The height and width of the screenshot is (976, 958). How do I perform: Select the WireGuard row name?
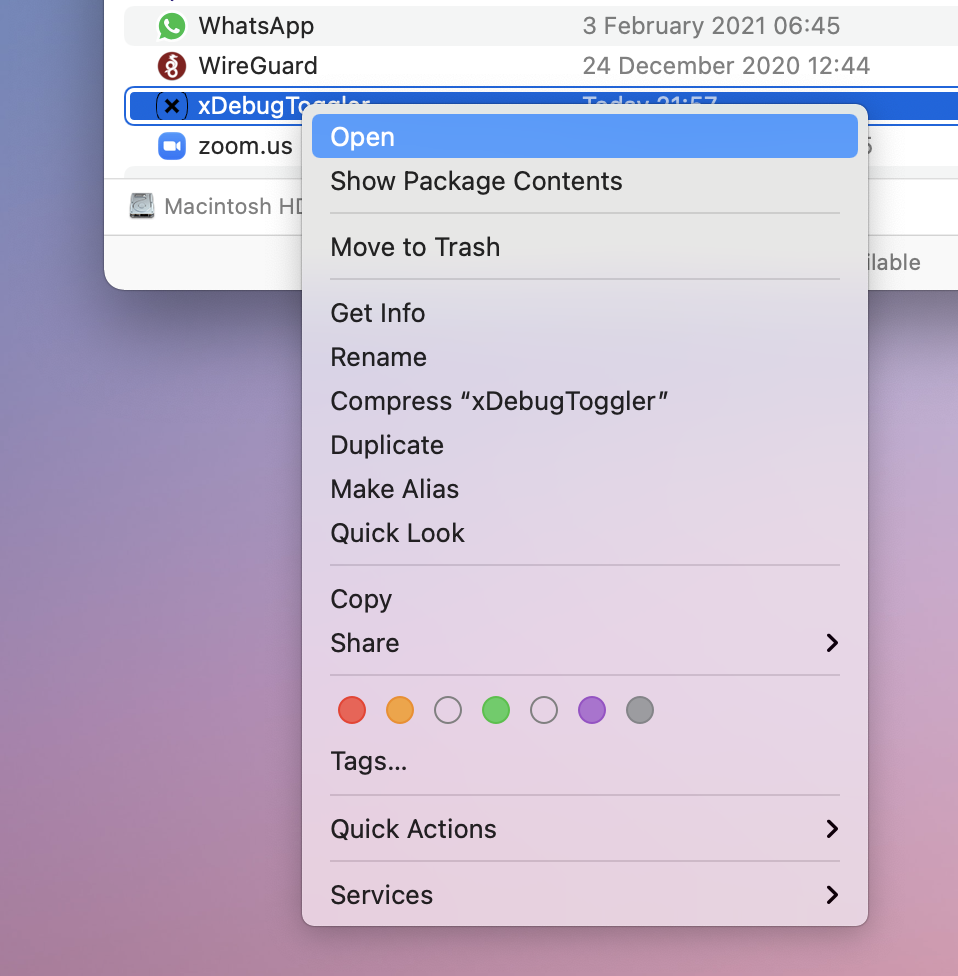(258, 66)
